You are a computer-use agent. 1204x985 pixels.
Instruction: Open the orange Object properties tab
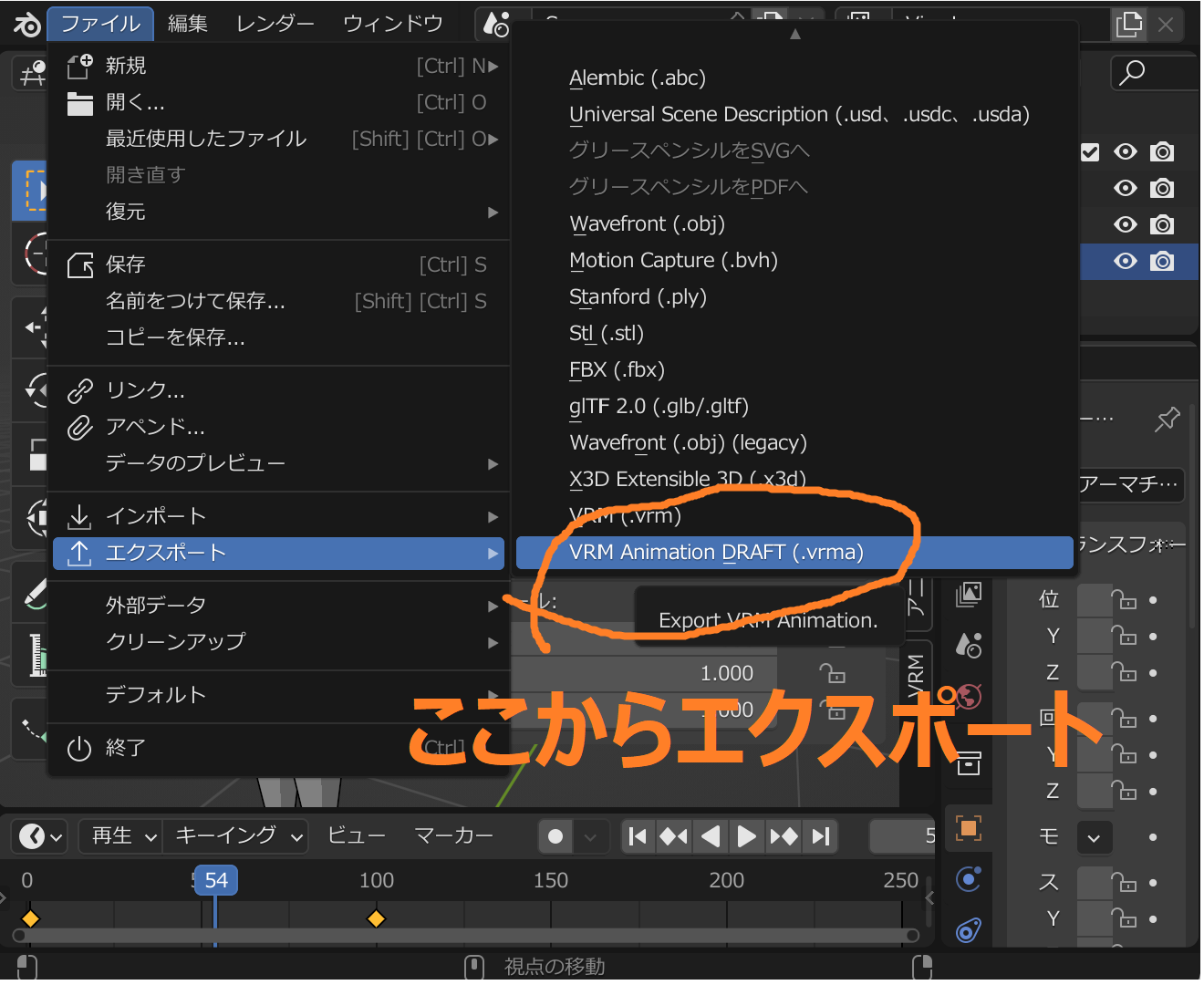tap(968, 828)
